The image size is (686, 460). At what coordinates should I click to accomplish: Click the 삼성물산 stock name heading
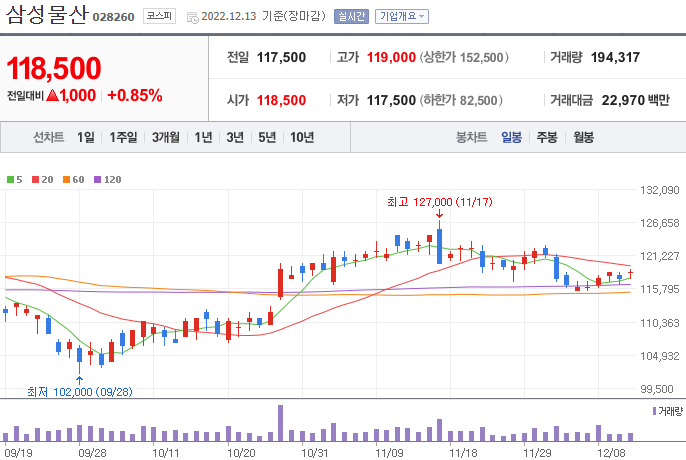click(x=47, y=15)
